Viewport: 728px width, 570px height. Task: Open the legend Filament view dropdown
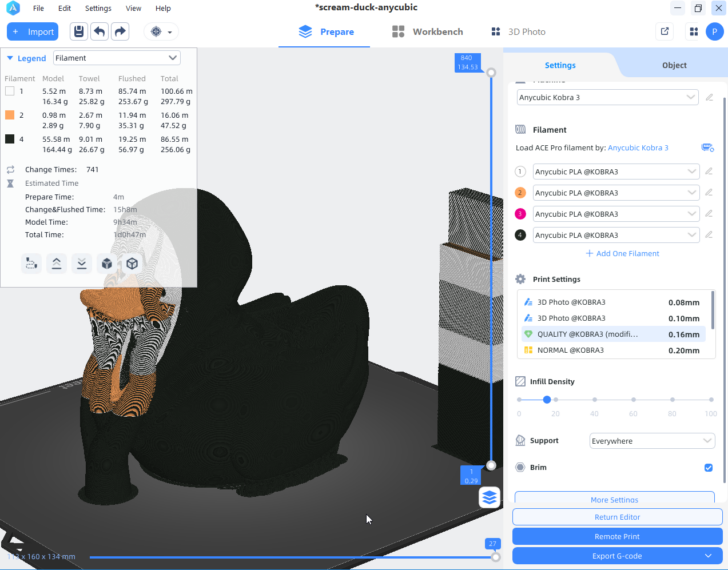tap(117, 58)
